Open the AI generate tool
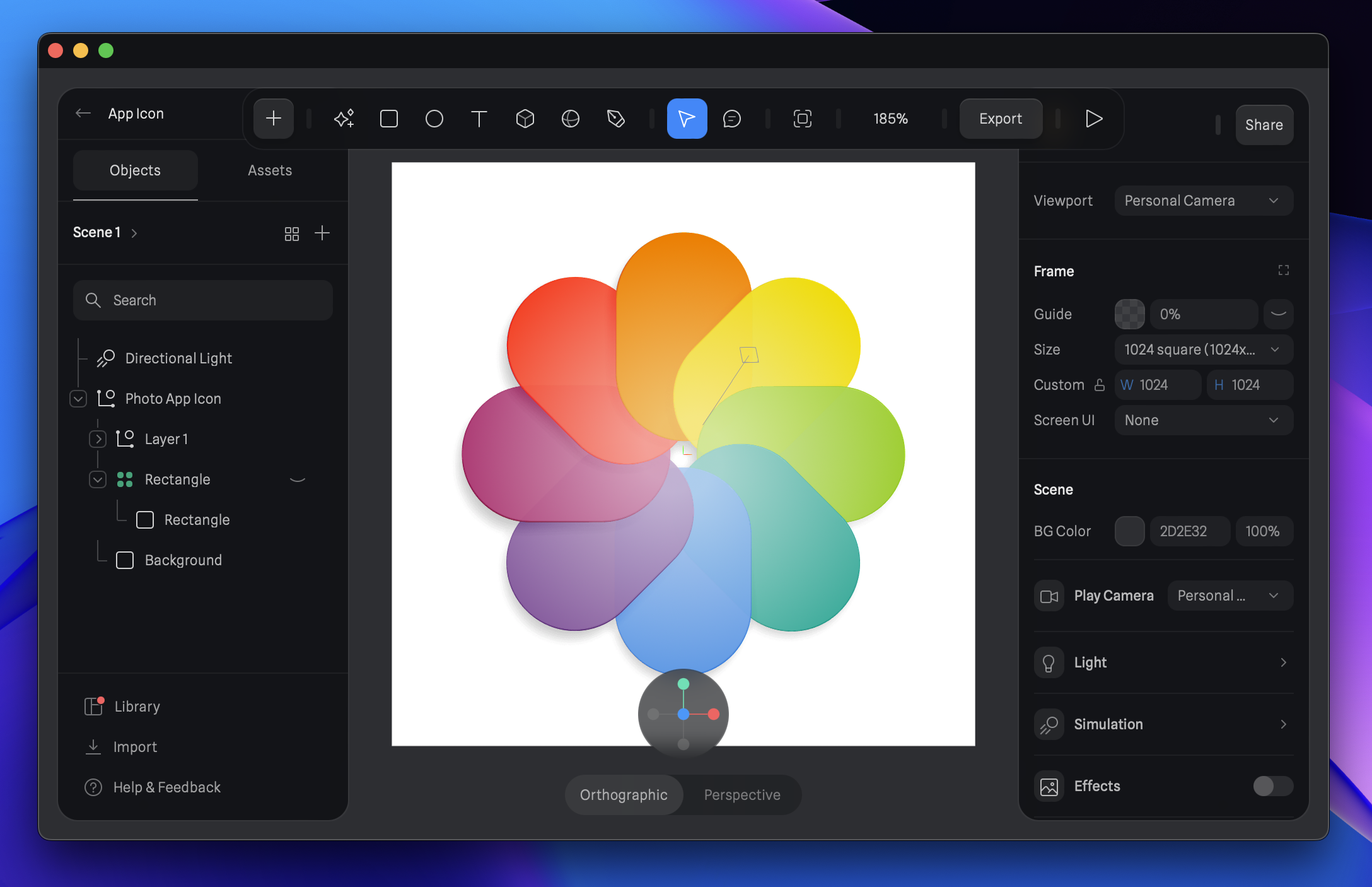The image size is (1372, 887). (344, 118)
